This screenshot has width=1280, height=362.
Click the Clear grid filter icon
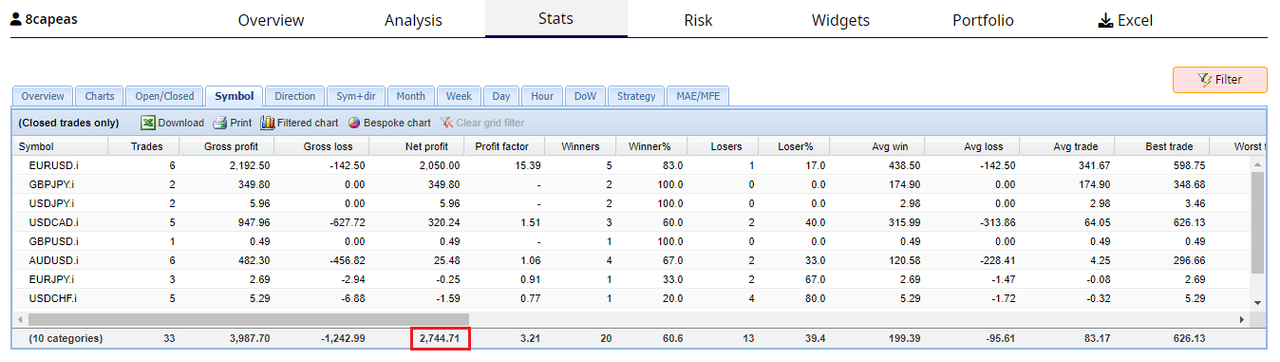pyautogui.click(x=447, y=123)
